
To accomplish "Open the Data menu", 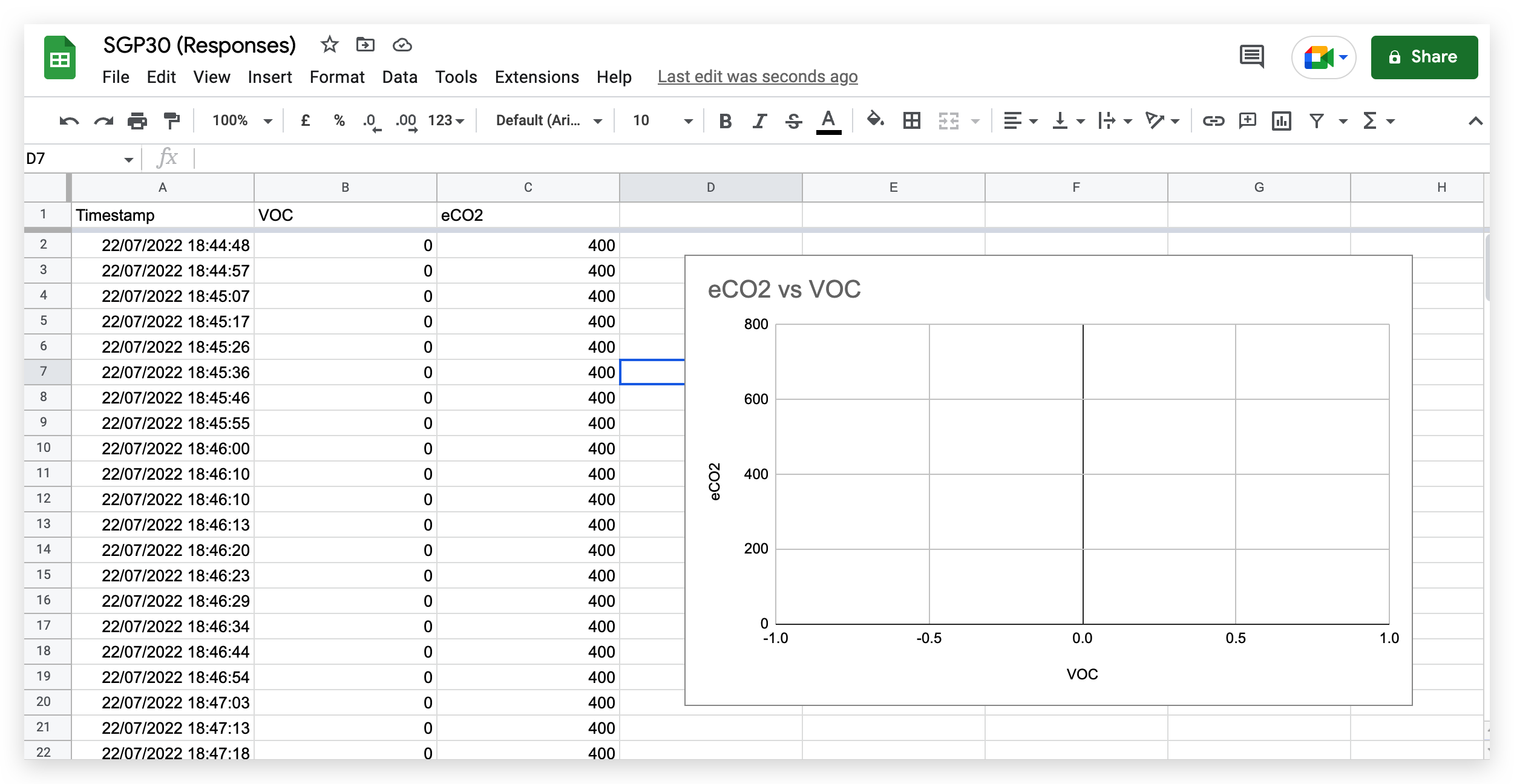I will (x=399, y=77).
